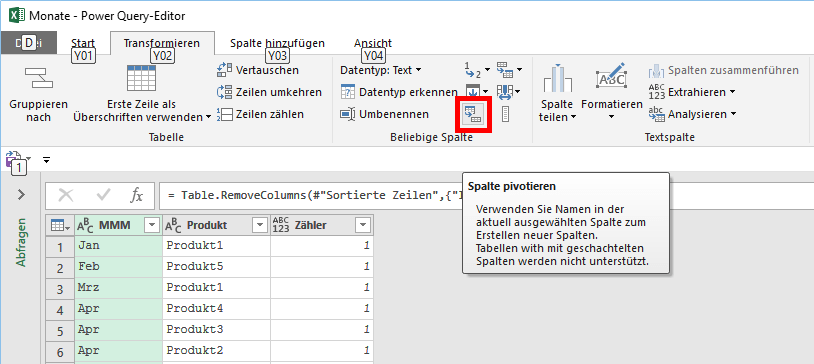Click the table corner menu icon

click(x=60, y=225)
